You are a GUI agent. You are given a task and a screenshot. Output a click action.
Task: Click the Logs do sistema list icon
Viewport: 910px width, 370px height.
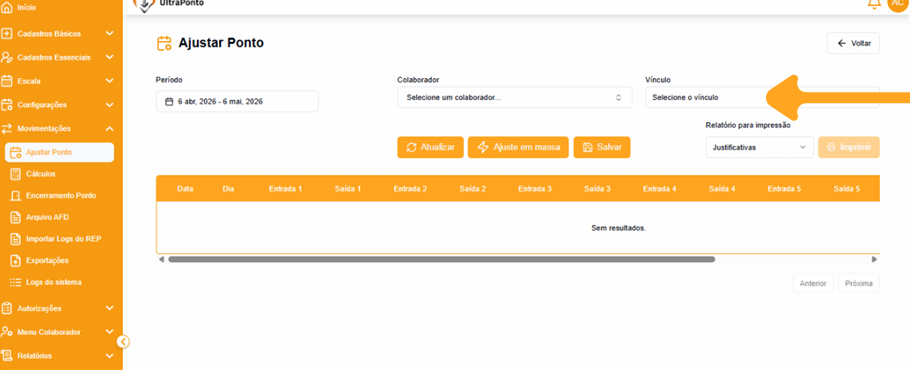click(x=16, y=282)
